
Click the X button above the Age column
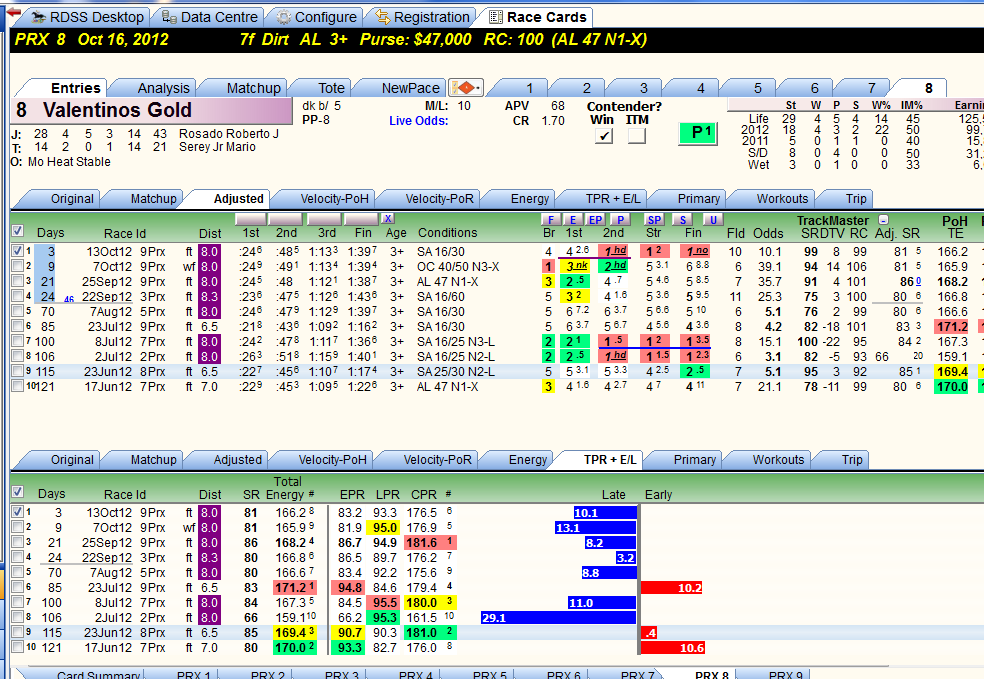(x=388, y=218)
